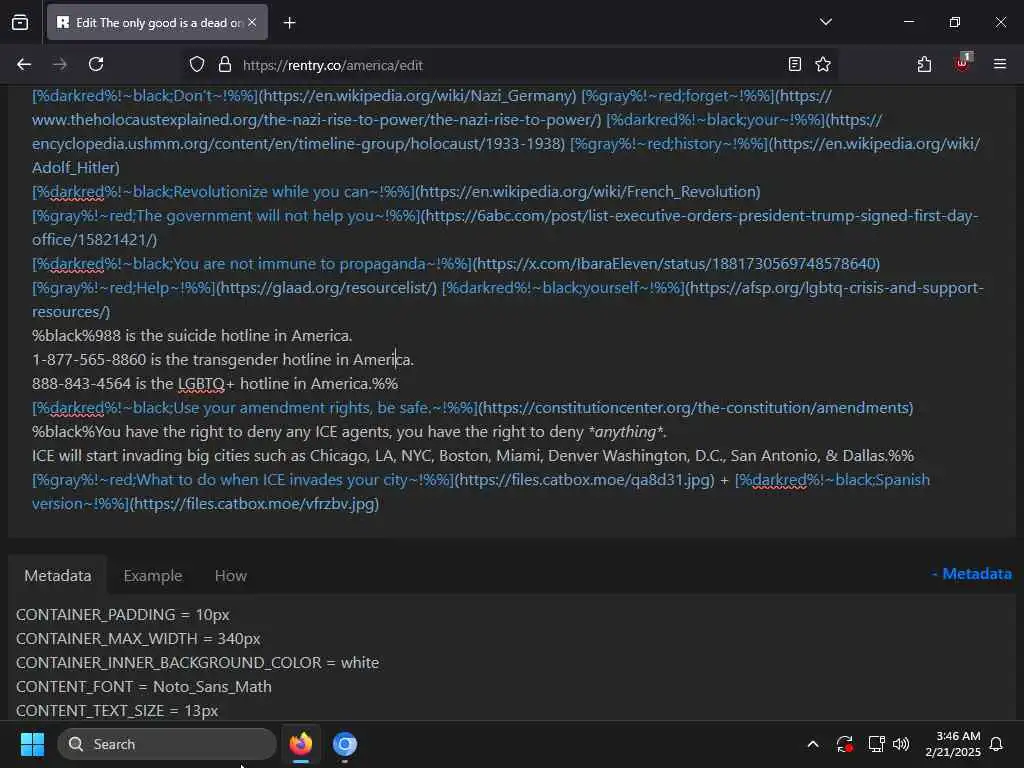Open uBlock Origin extension icon

(963, 63)
